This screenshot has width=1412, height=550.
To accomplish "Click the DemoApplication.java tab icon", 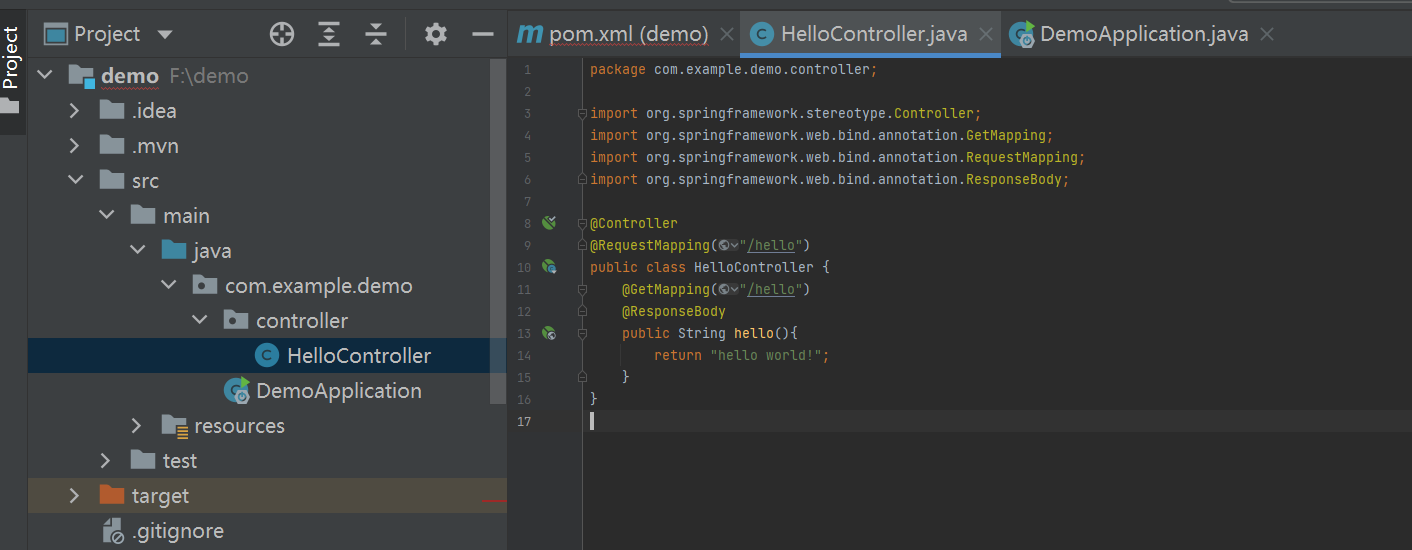I will [x=1022, y=35].
